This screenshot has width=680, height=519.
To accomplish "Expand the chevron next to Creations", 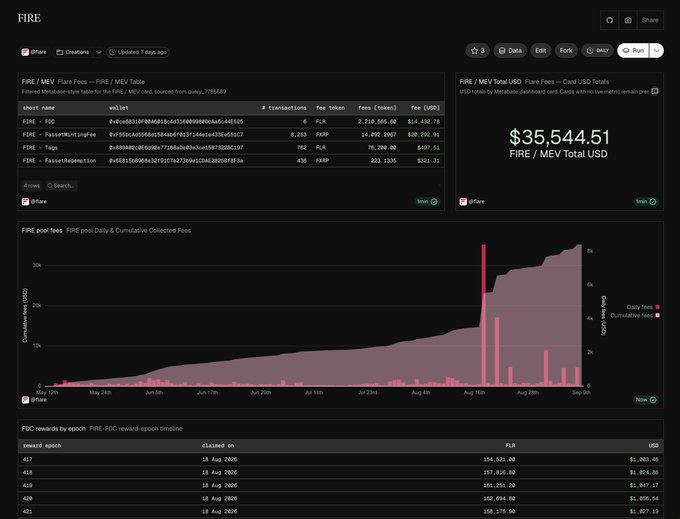I will pyautogui.click(x=99, y=52).
